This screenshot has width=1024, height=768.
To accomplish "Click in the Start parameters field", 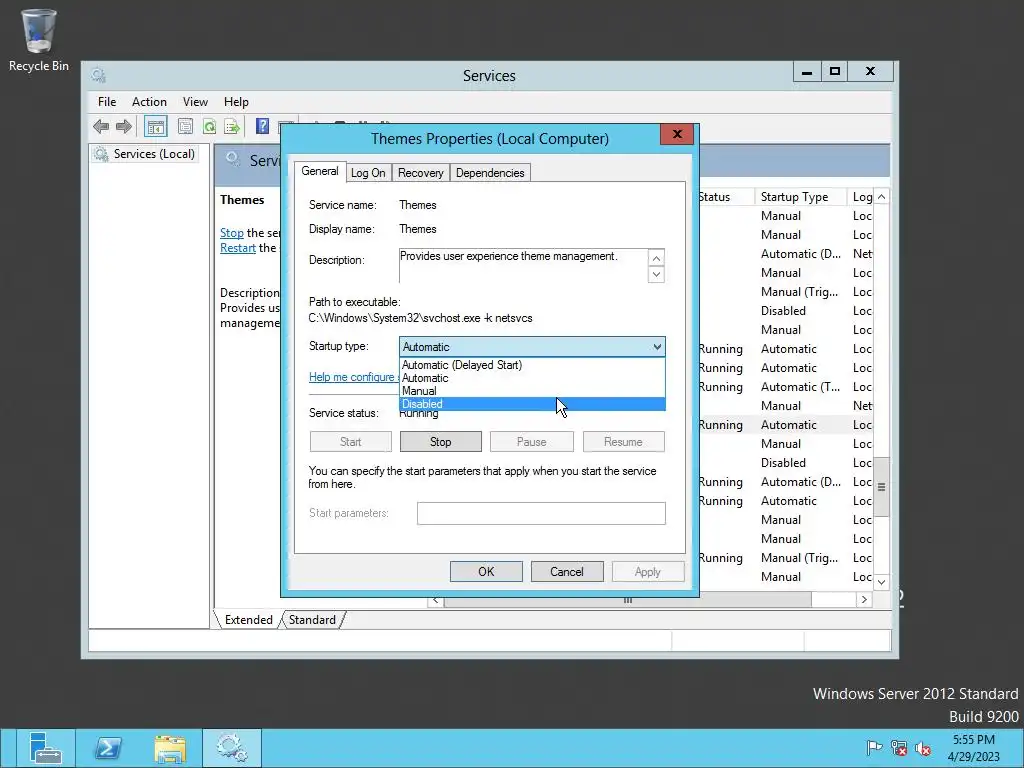I will click(x=541, y=513).
